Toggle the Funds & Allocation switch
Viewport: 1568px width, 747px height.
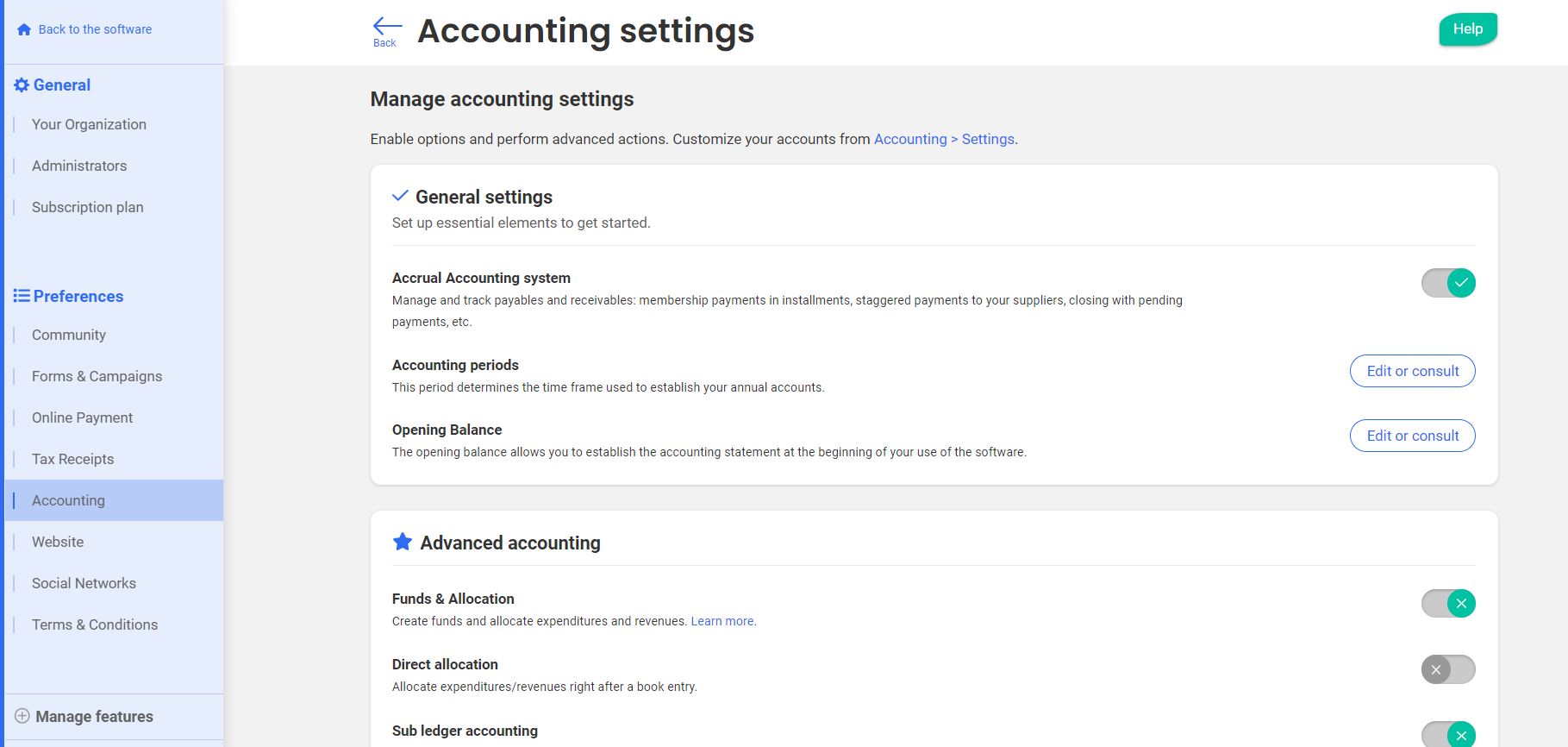coord(1447,603)
